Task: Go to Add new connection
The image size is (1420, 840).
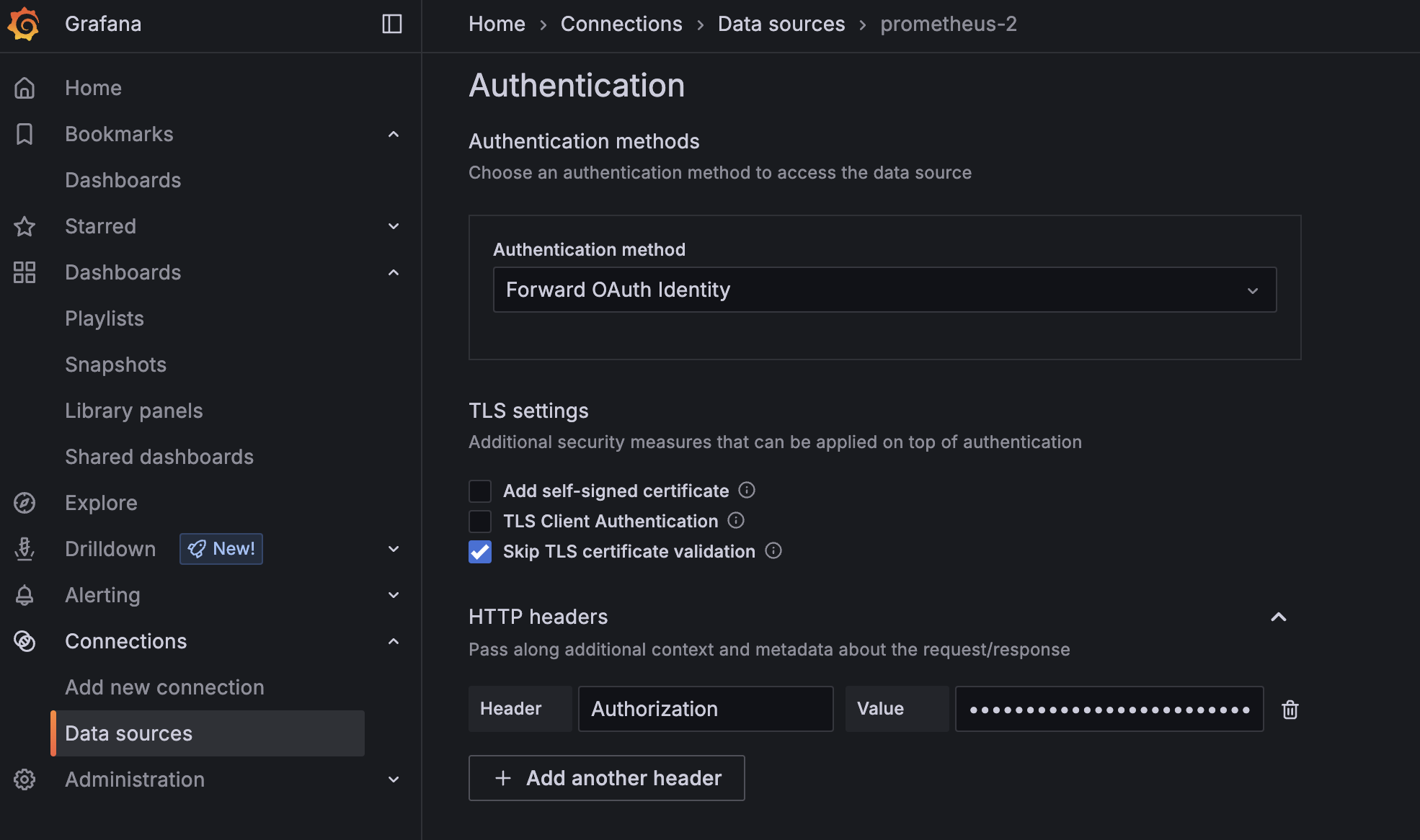Action: [164, 687]
